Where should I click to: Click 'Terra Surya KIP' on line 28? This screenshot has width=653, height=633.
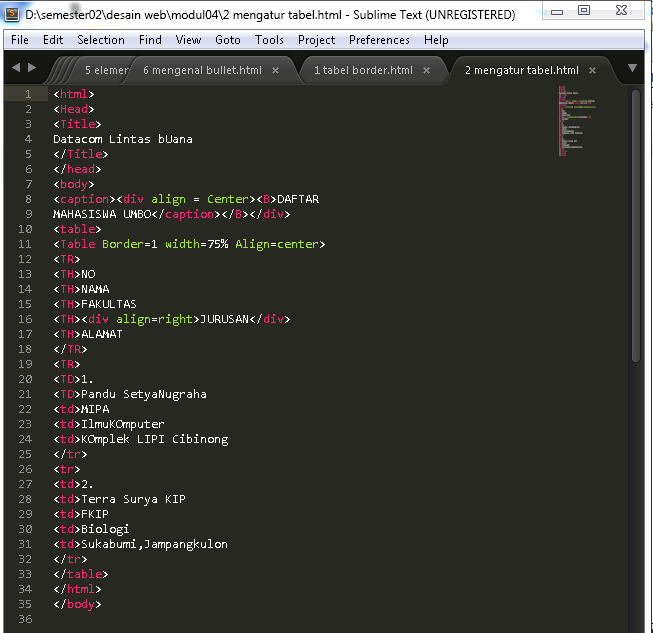(x=133, y=499)
